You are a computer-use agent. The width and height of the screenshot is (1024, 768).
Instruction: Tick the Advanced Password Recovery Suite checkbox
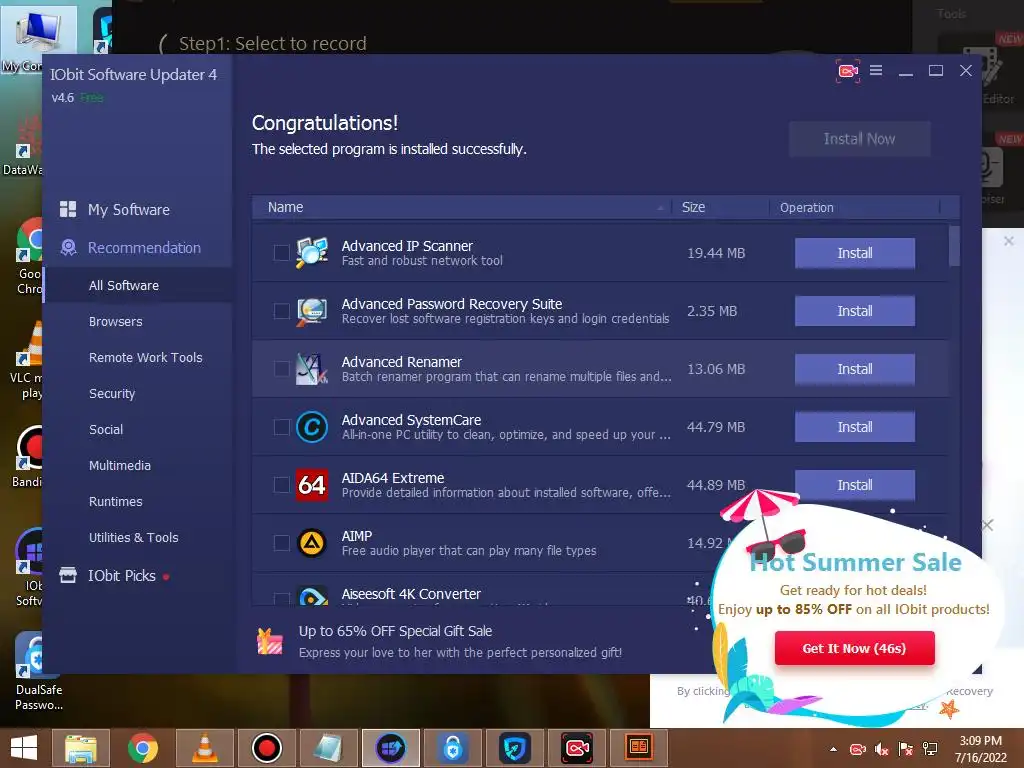coord(281,311)
